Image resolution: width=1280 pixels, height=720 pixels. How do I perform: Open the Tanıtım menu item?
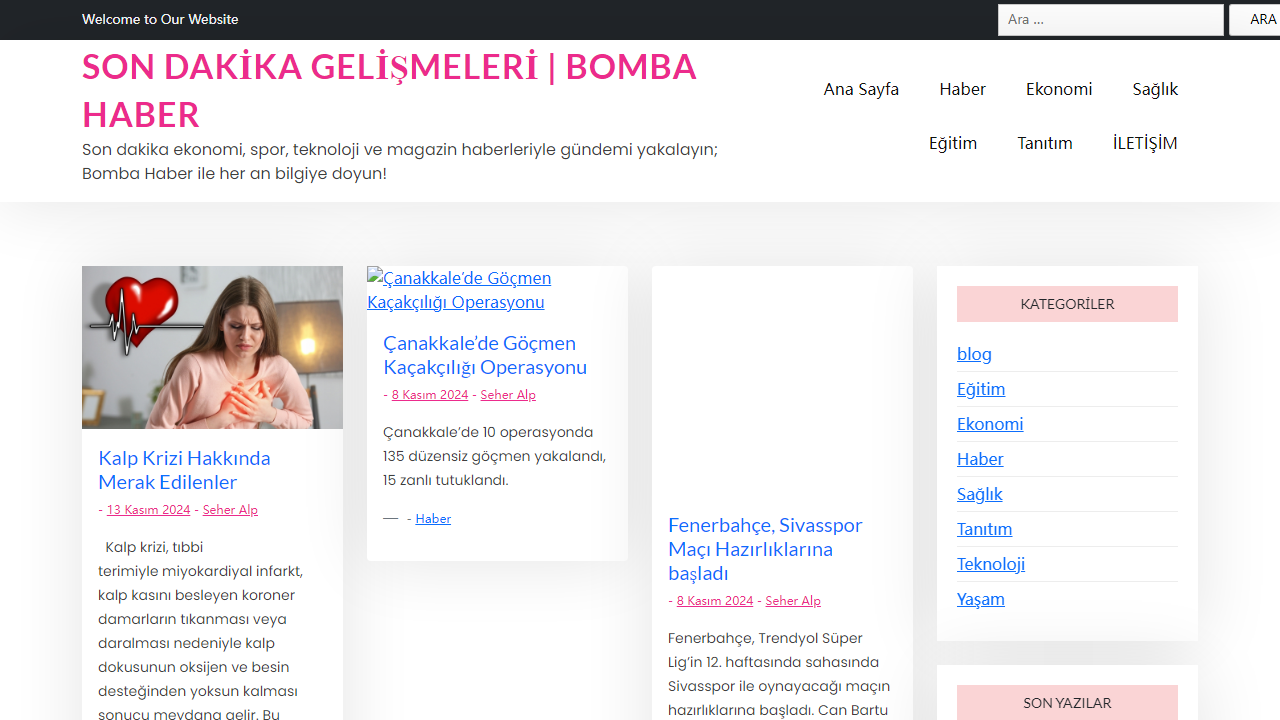click(1044, 143)
